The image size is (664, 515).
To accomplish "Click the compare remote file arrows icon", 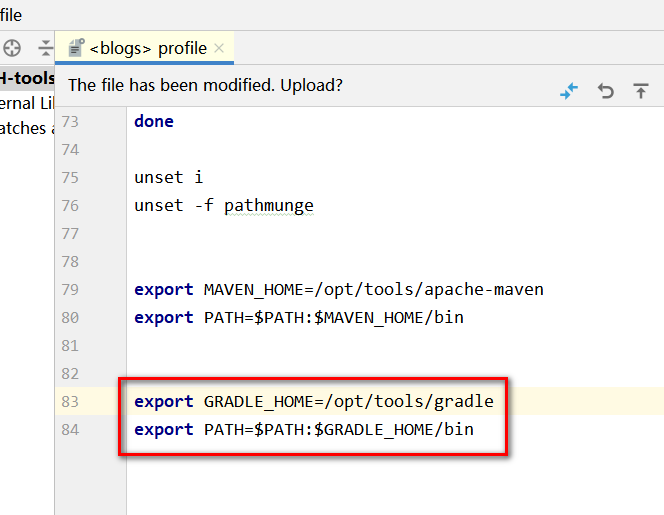I will 569,91.
